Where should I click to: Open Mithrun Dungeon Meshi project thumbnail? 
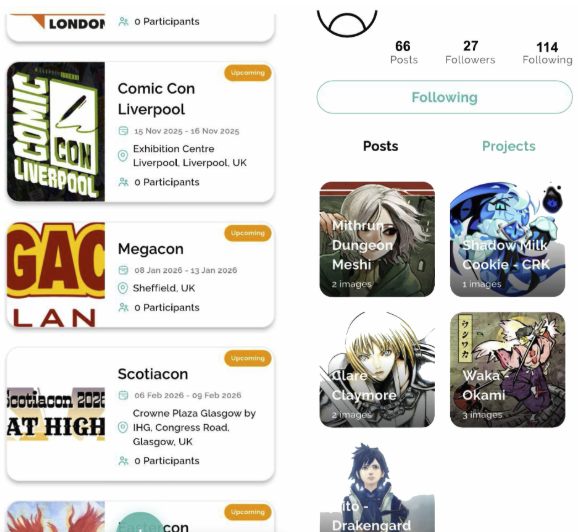coord(377,239)
